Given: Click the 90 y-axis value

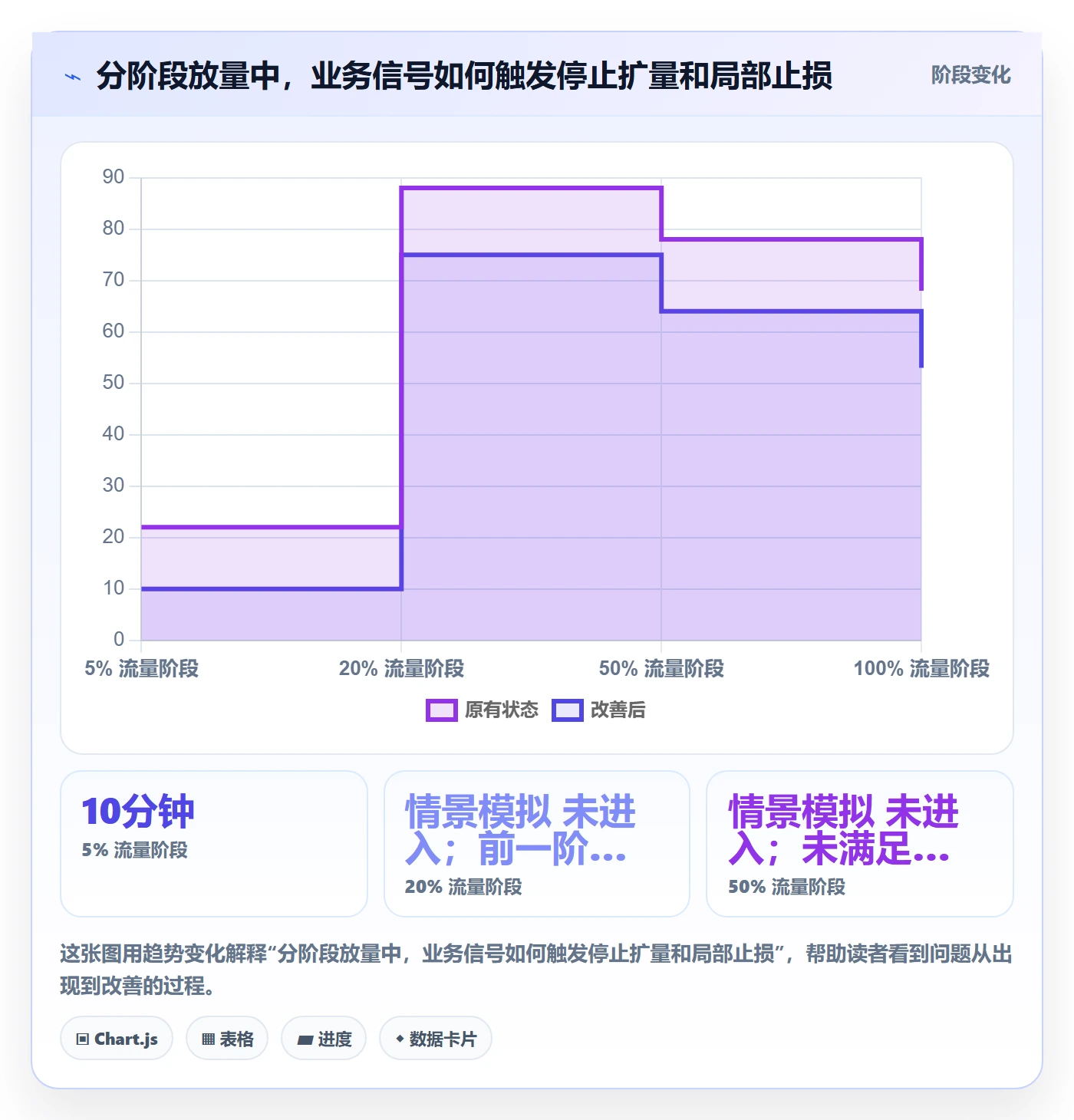Looking at the screenshot, I should (x=114, y=177).
